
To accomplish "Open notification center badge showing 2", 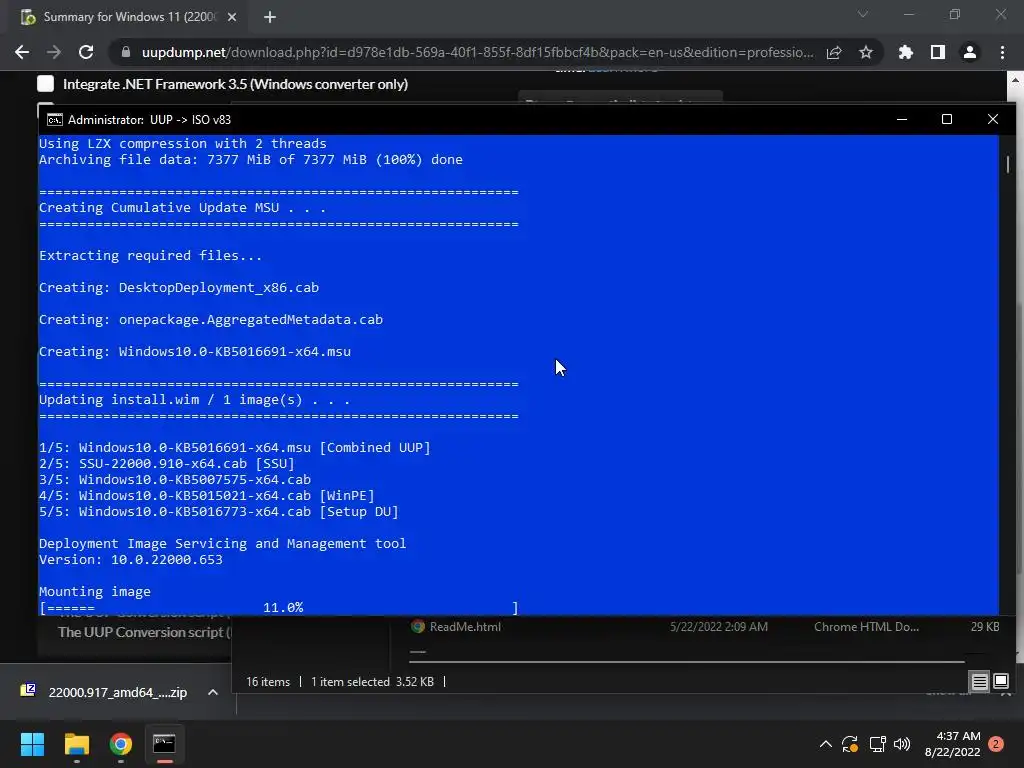I will (996, 744).
